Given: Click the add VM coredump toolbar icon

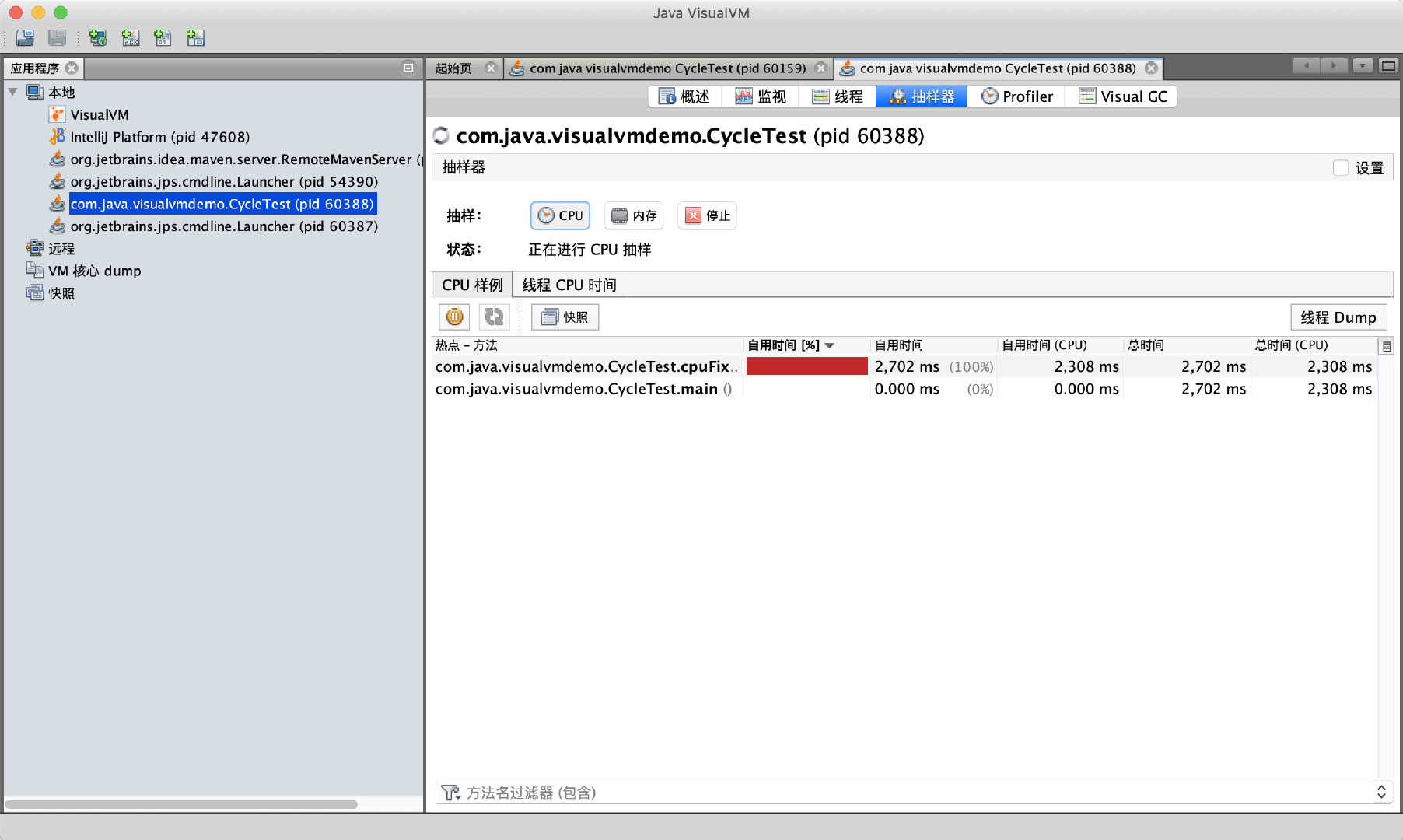Looking at the screenshot, I should [163, 37].
